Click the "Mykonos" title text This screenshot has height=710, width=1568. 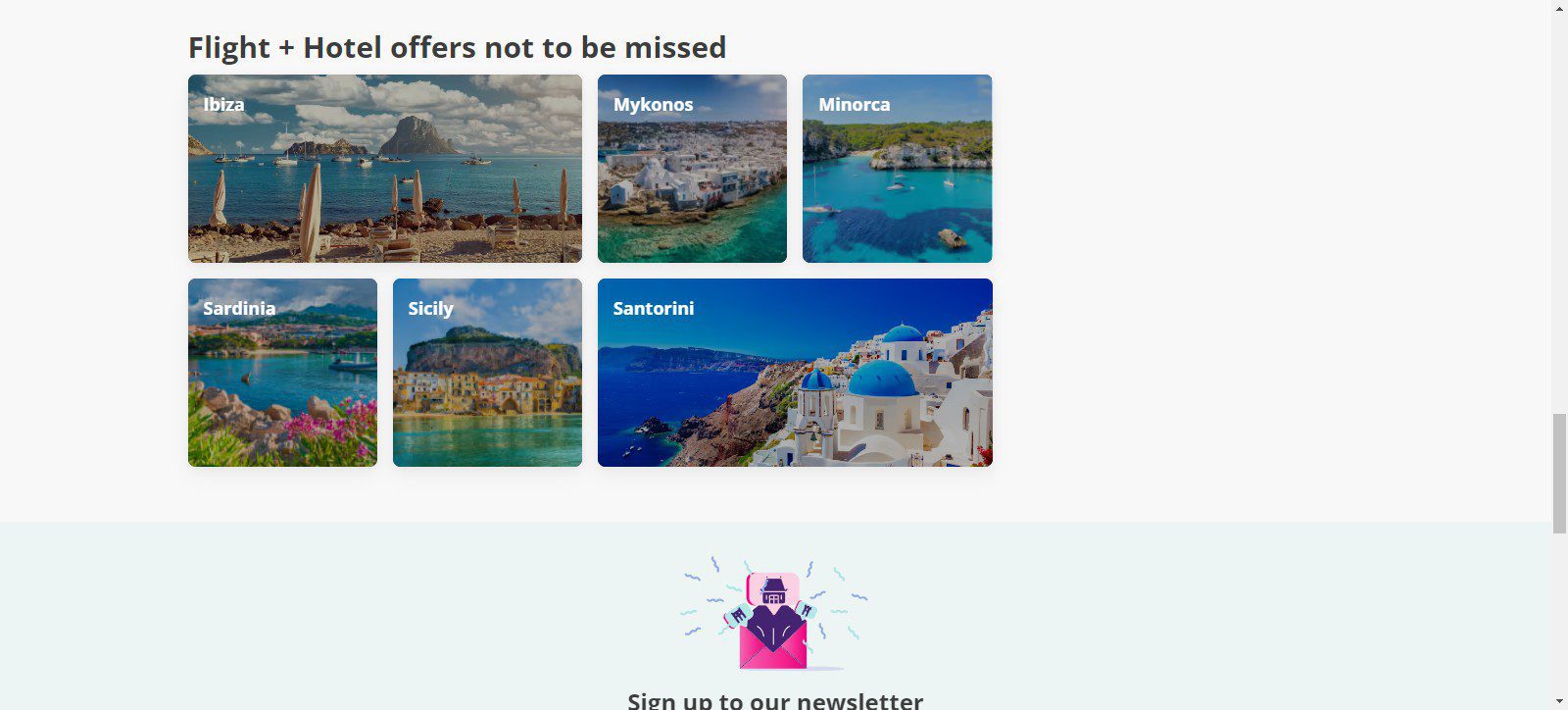653,105
